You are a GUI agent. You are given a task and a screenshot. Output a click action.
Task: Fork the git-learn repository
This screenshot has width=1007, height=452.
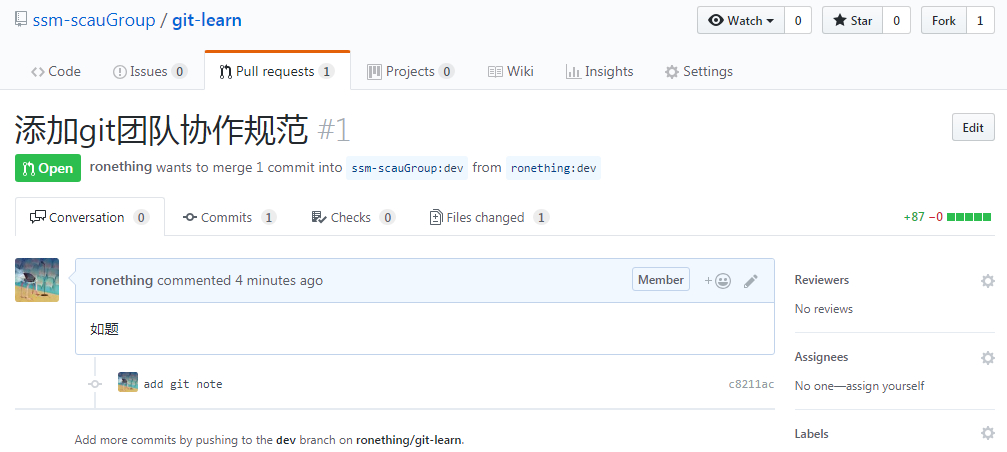pyautogui.click(x=943, y=21)
